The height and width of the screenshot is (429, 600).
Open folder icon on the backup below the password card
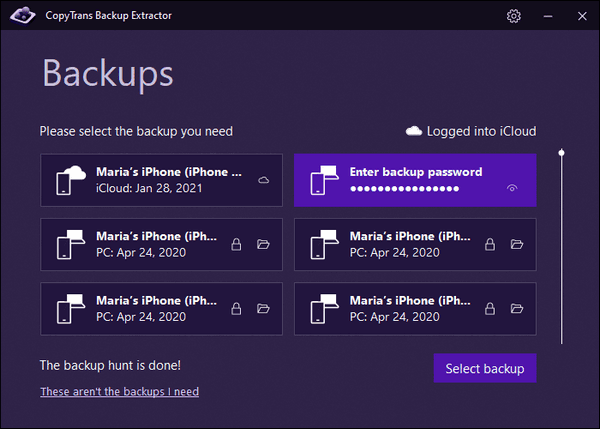[517, 244]
